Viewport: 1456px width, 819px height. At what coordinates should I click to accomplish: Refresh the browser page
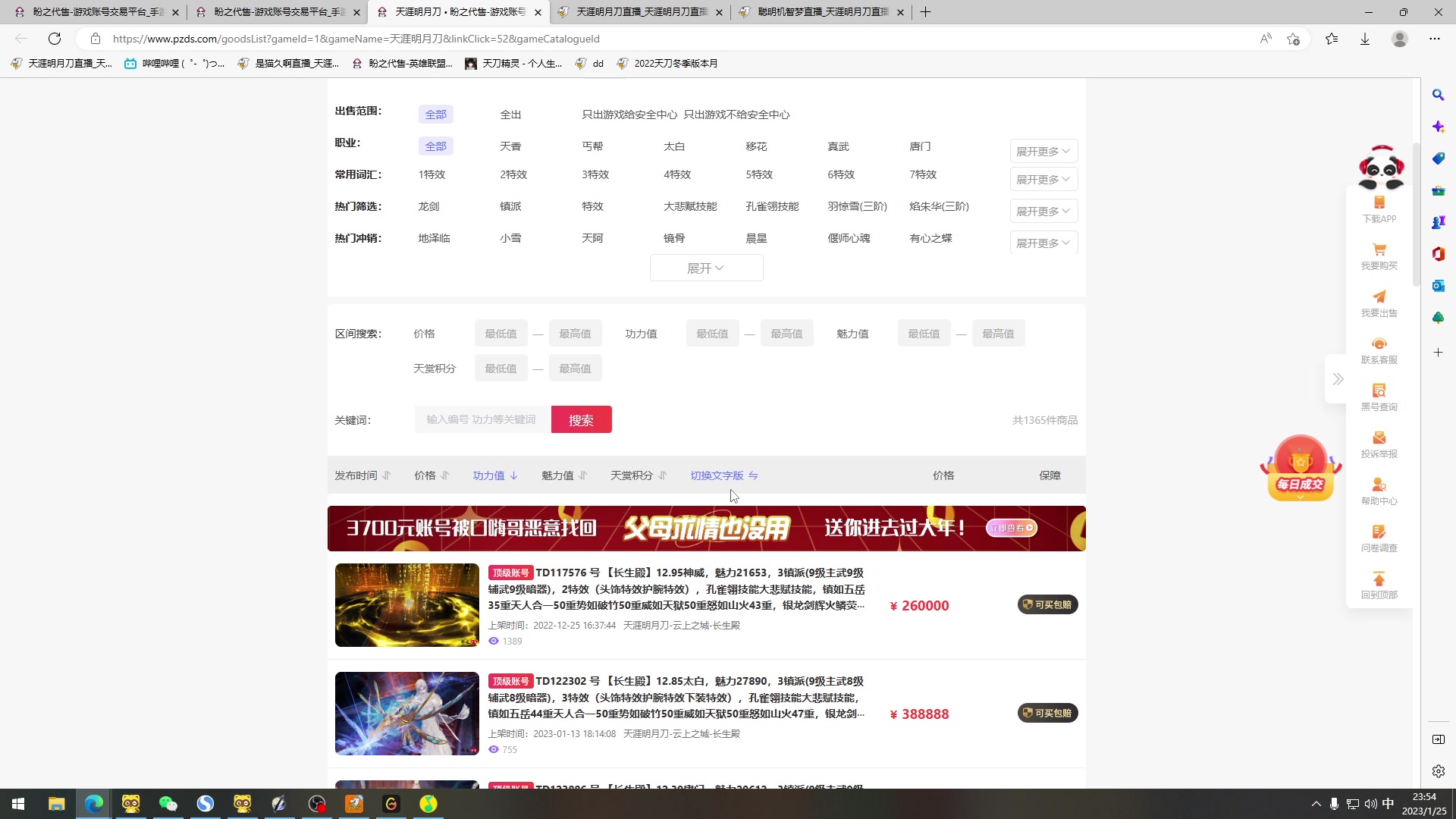(55, 39)
